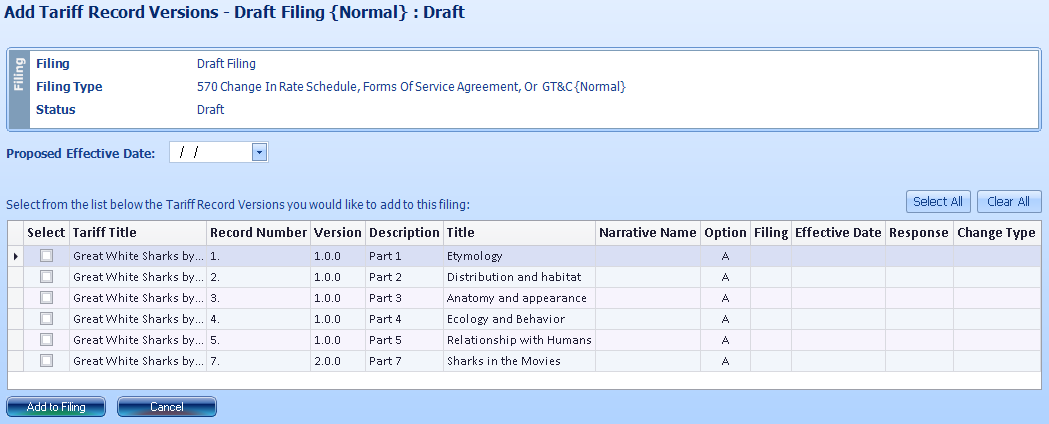Click the row indicator arrow beside Etymology
This screenshot has height=424, width=1049.
point(15,256)
